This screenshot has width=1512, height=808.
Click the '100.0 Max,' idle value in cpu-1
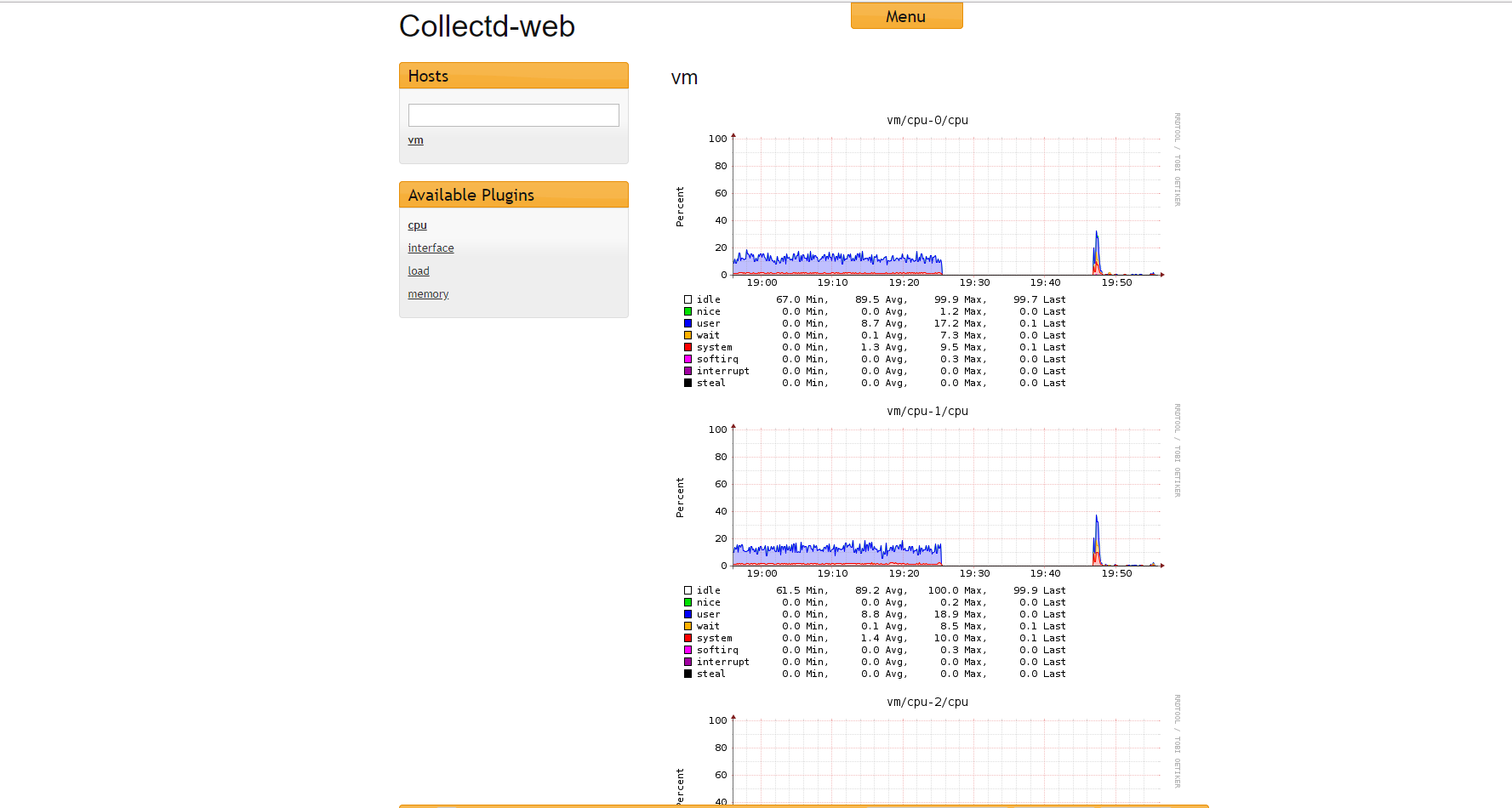click(x=958, y=590)
